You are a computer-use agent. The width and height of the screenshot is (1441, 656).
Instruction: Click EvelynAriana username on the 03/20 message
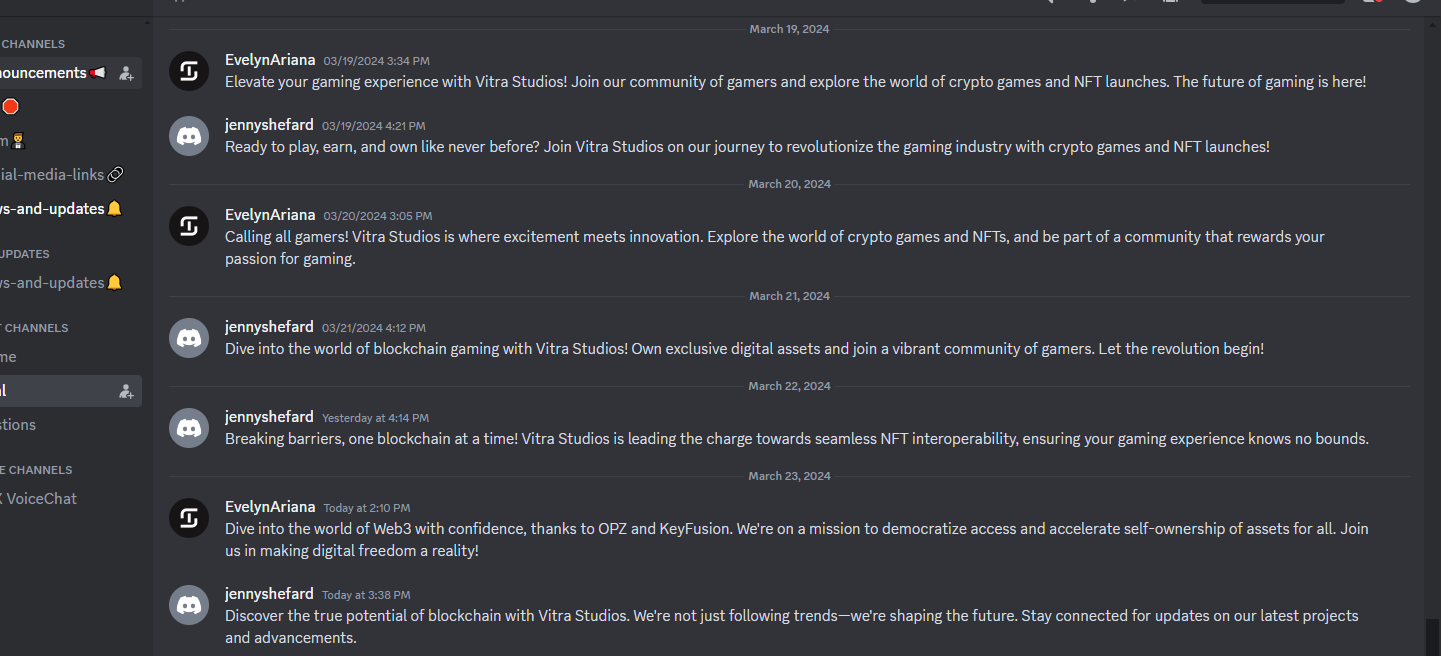point(270,215)
